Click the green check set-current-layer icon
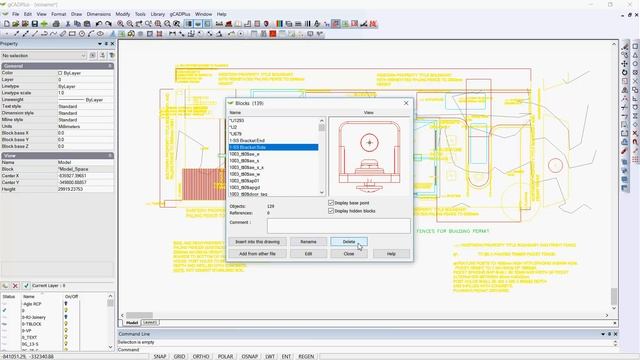640x360 pixels. (x=27, y=286)
